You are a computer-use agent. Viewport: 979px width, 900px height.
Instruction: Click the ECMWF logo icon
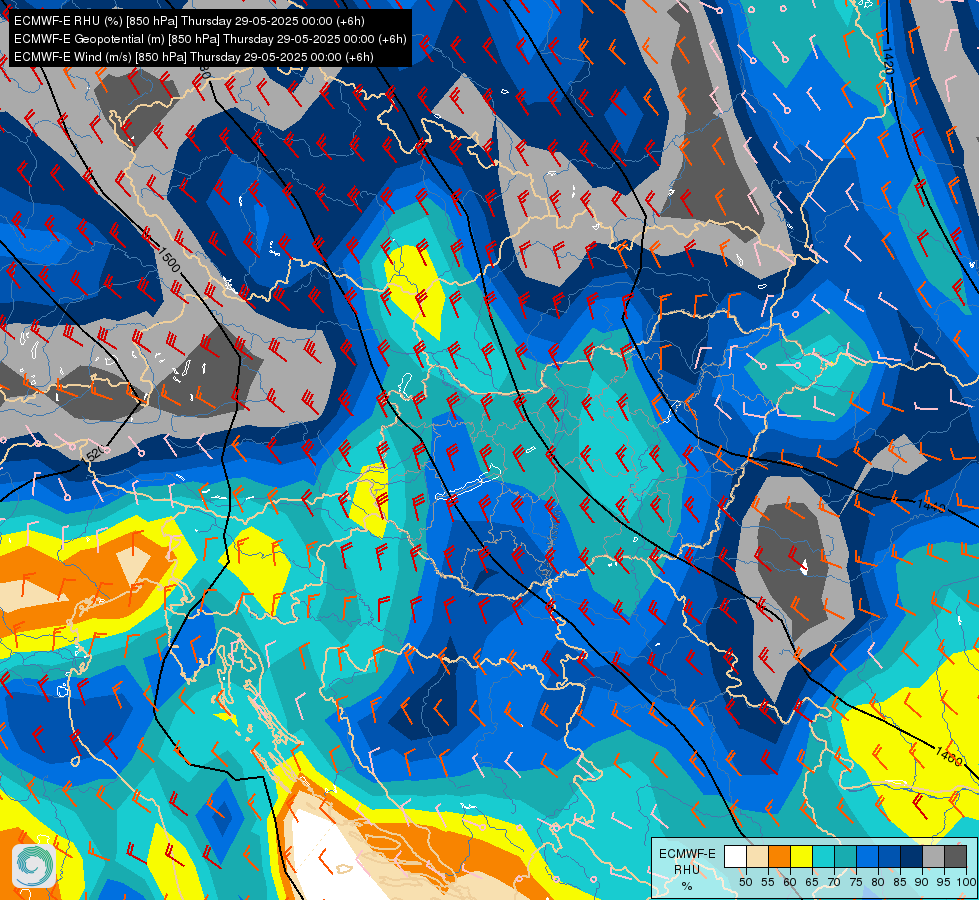pyautogui.click(x=34, y=866)
